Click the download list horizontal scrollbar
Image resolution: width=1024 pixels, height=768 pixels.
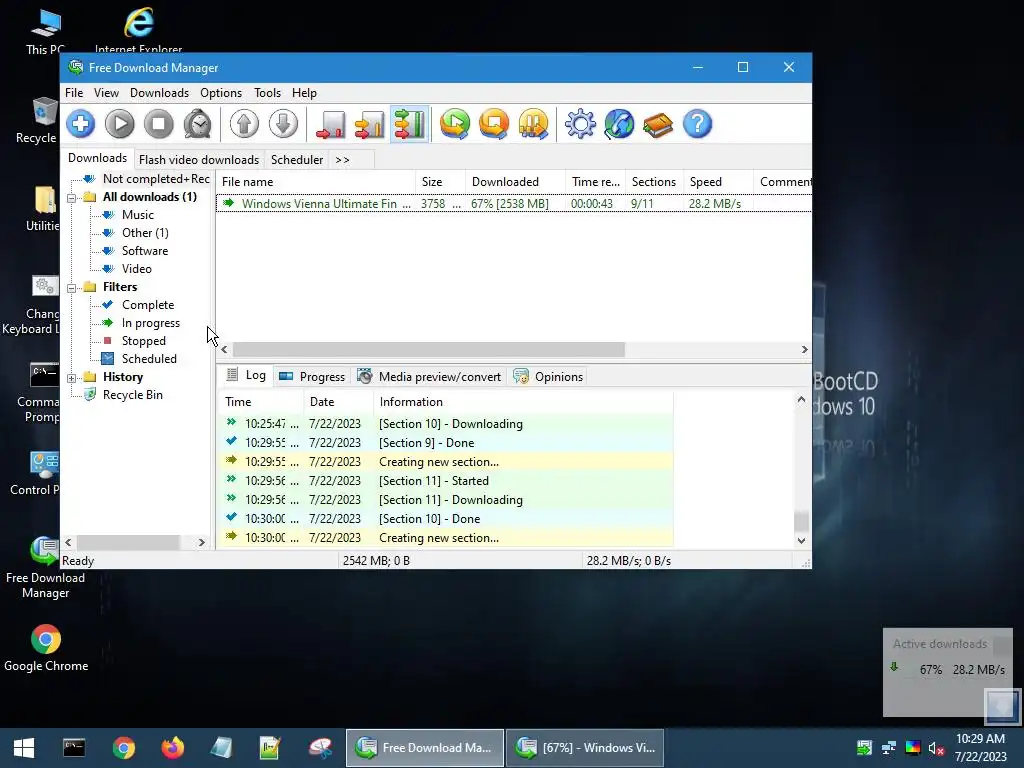(x=428, y=349)
